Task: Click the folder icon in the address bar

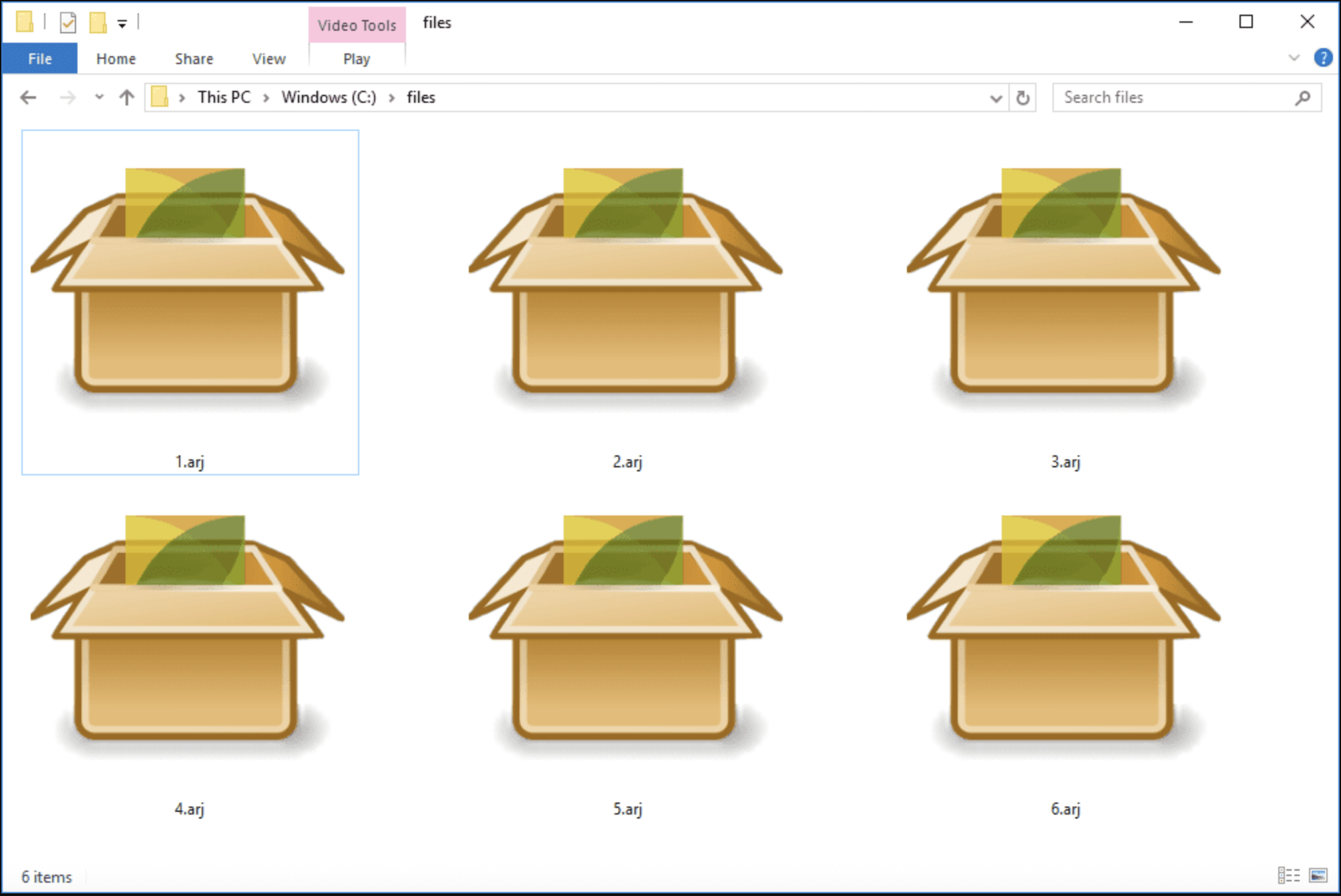Action: pos(160,97)
